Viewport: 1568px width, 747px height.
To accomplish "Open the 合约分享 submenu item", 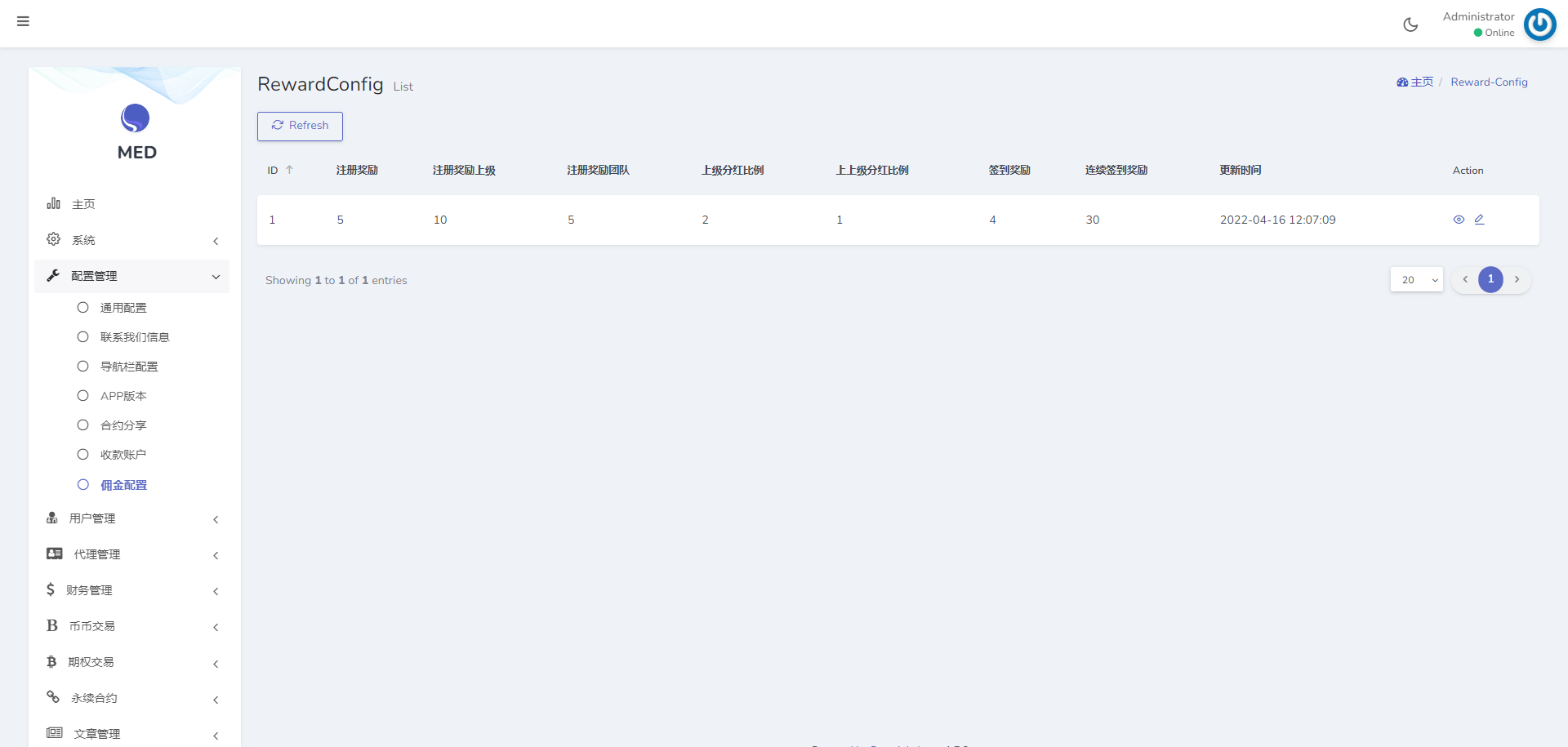I will click(123, 425).
